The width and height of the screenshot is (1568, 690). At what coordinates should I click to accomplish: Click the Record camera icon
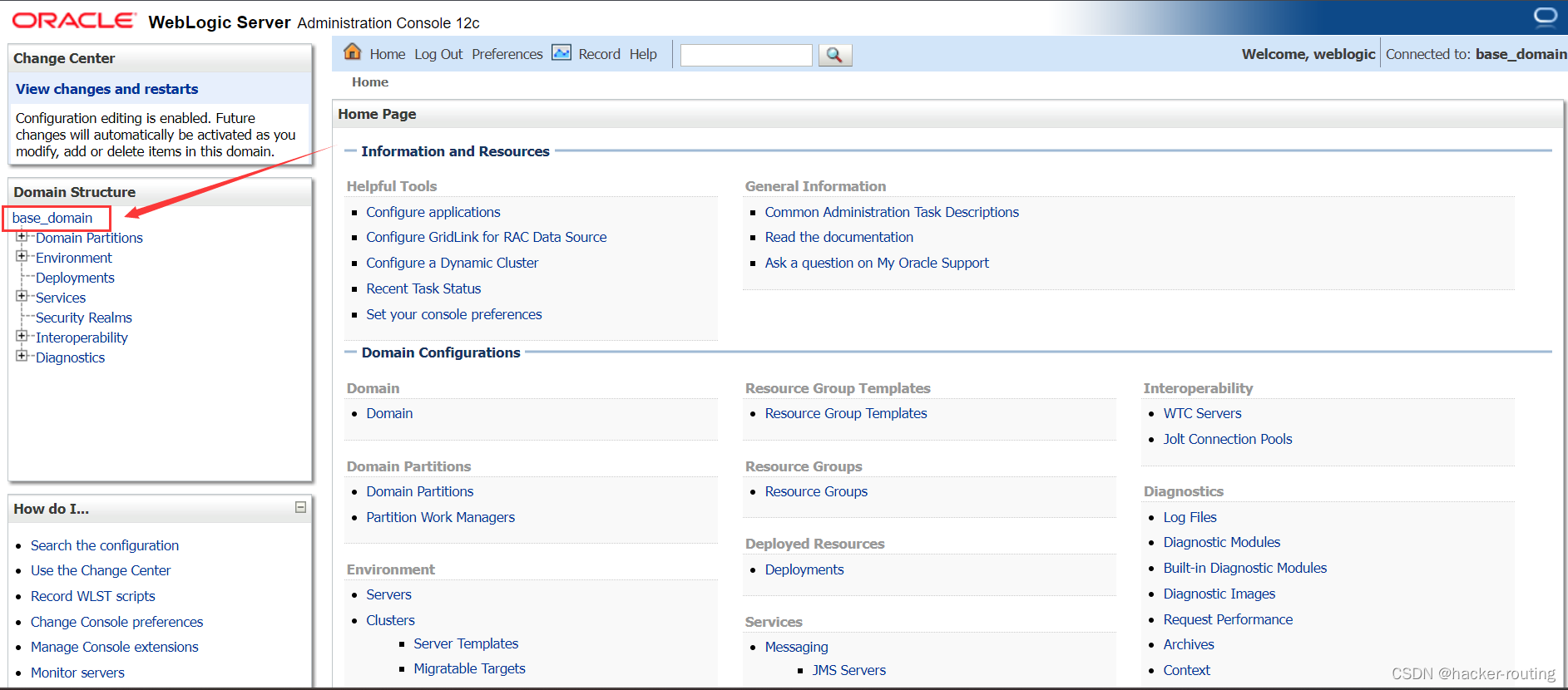561,52
